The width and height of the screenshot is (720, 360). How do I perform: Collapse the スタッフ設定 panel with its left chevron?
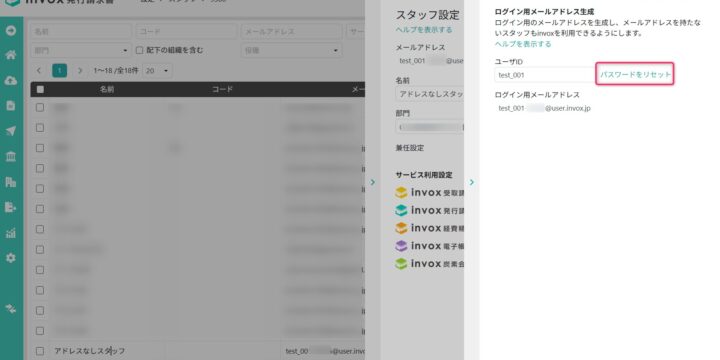point(372,182)
